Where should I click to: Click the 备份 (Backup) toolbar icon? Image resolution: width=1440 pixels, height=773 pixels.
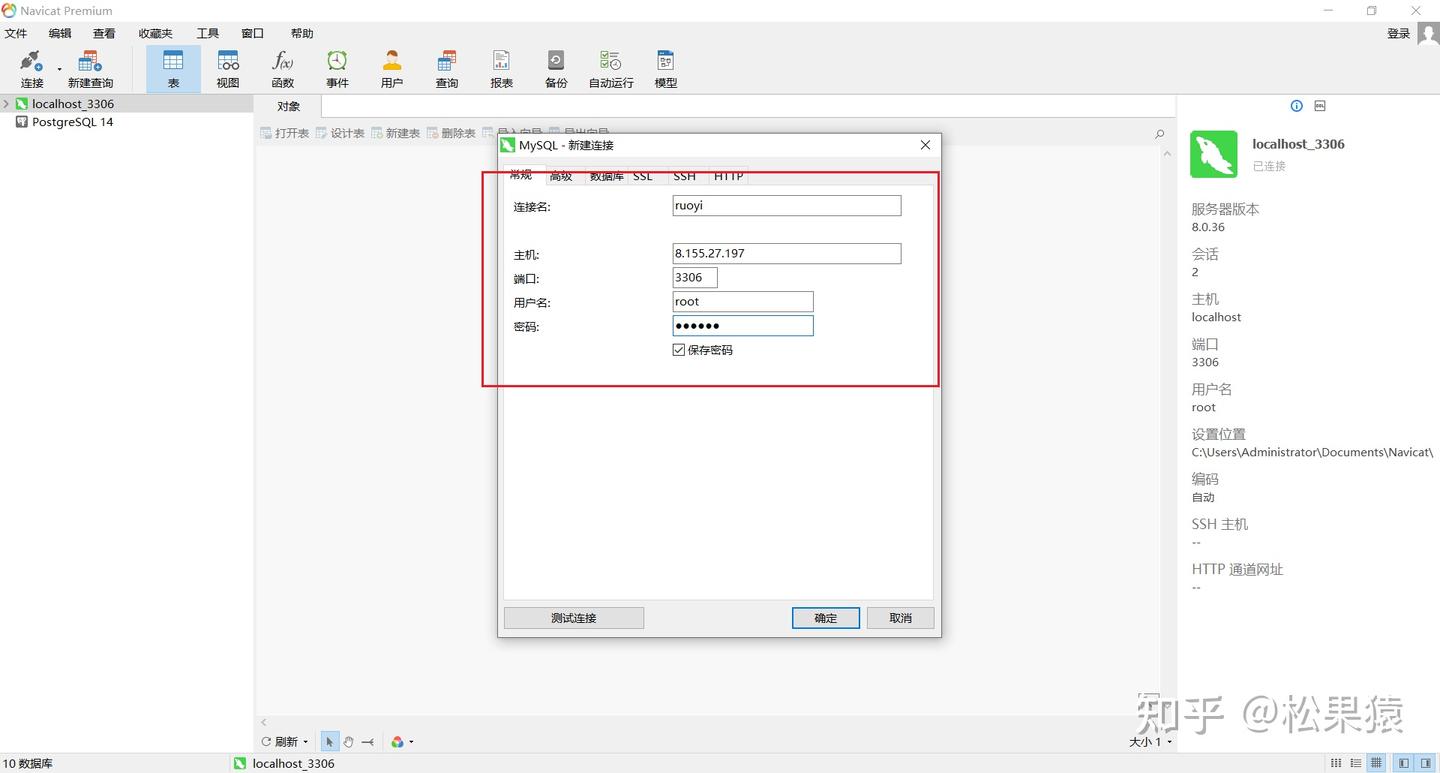click(x=556, y=69)
